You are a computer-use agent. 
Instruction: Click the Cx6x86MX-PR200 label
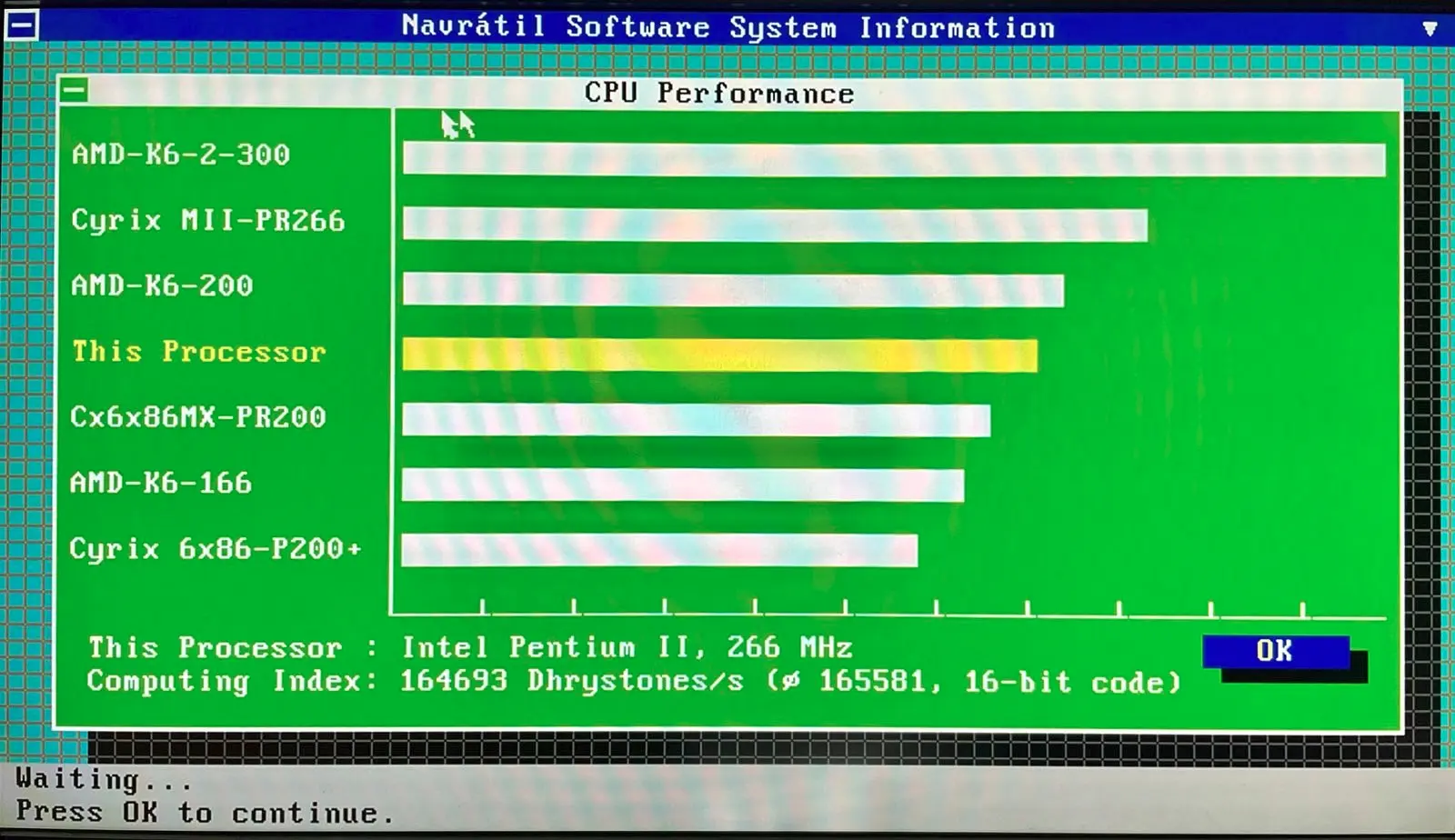[x=197, y=417]
